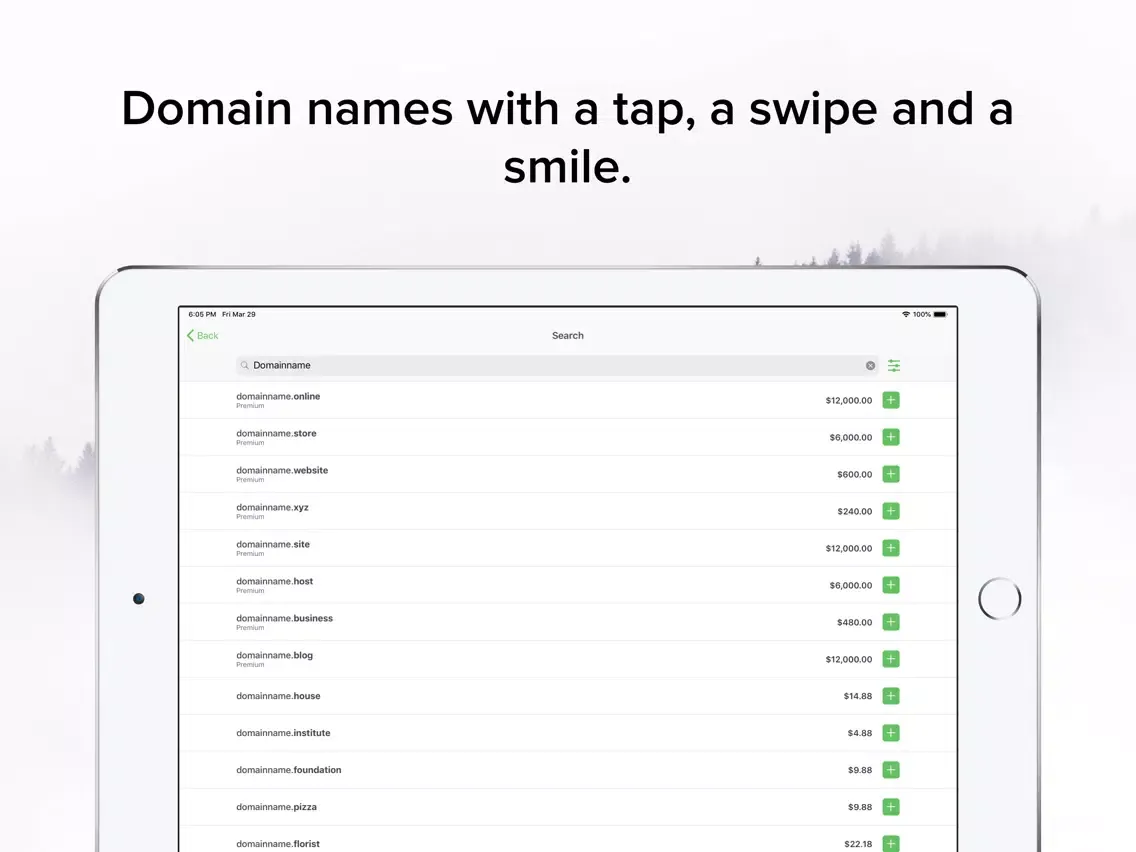Viewport: 1136px width, 852px height.
Task: Add domainname.store to cart
Action: point(890,437)
